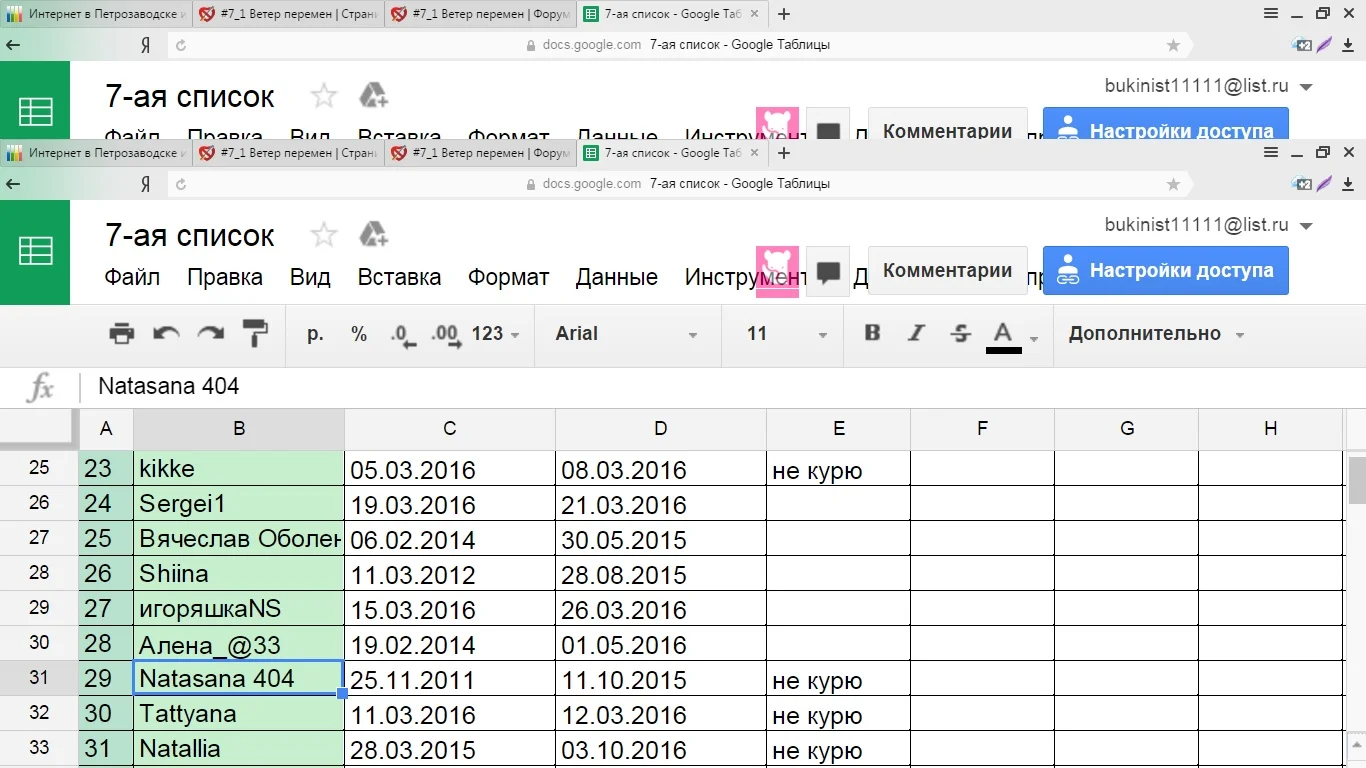
Task: Click the Yandex 'Я' button in the lower browser bar
Action: 145,184
